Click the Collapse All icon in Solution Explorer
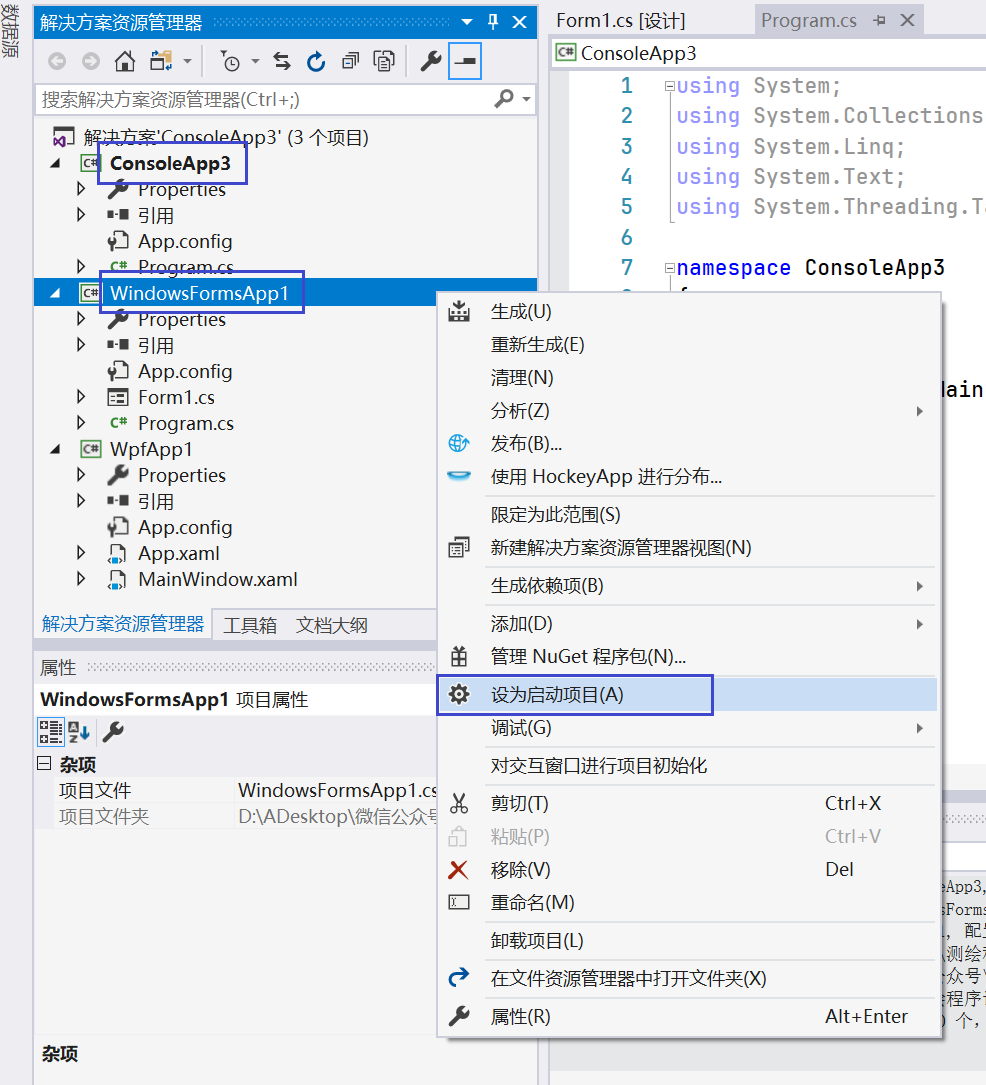This screenshot has height=1085, width=986. 350,62
